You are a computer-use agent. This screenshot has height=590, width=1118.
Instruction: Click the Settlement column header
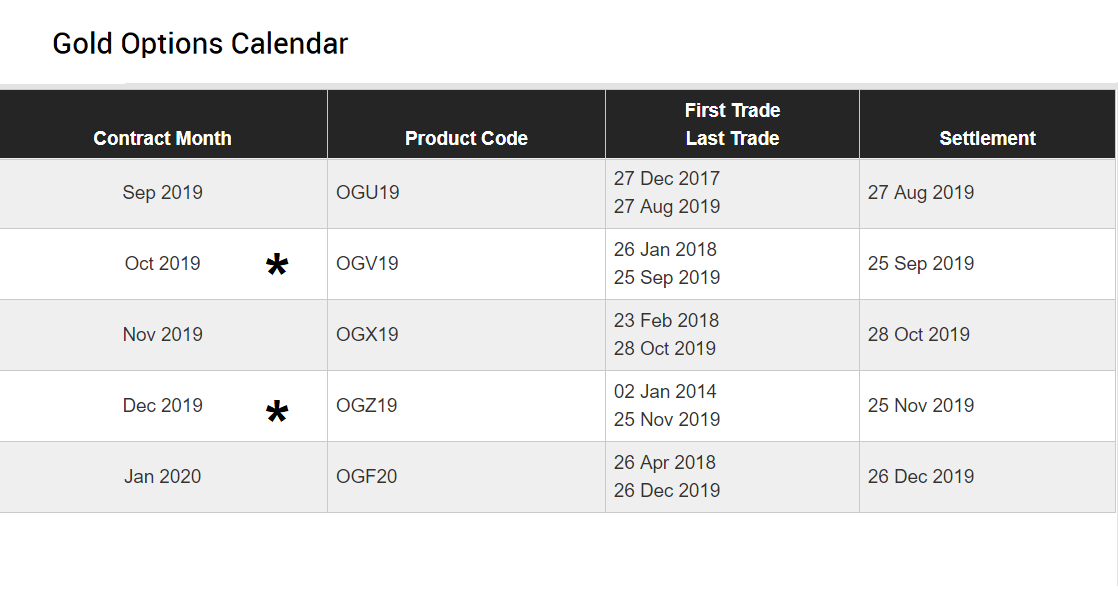coord(987,139)
